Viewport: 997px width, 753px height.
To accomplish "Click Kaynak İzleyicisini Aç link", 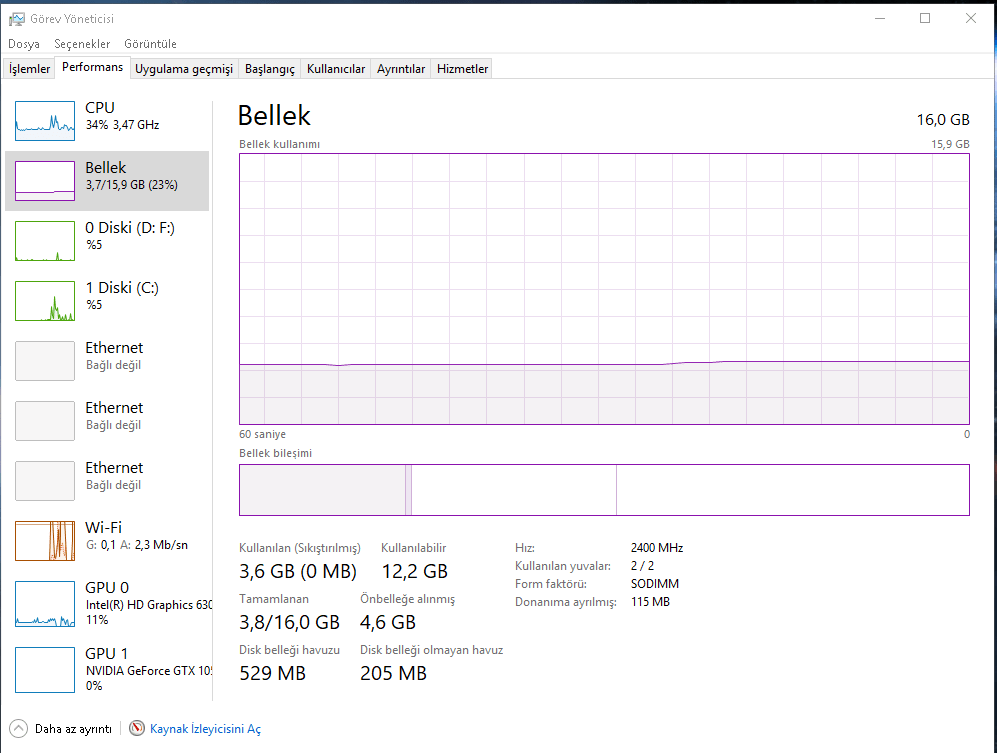I will (x=205, y=729).
